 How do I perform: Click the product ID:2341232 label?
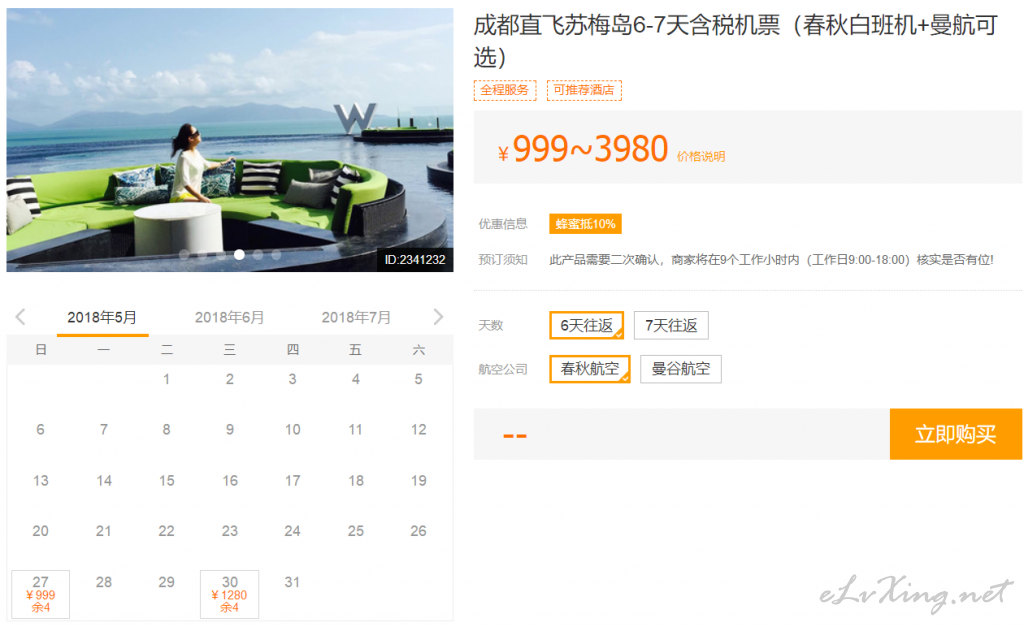415,260
